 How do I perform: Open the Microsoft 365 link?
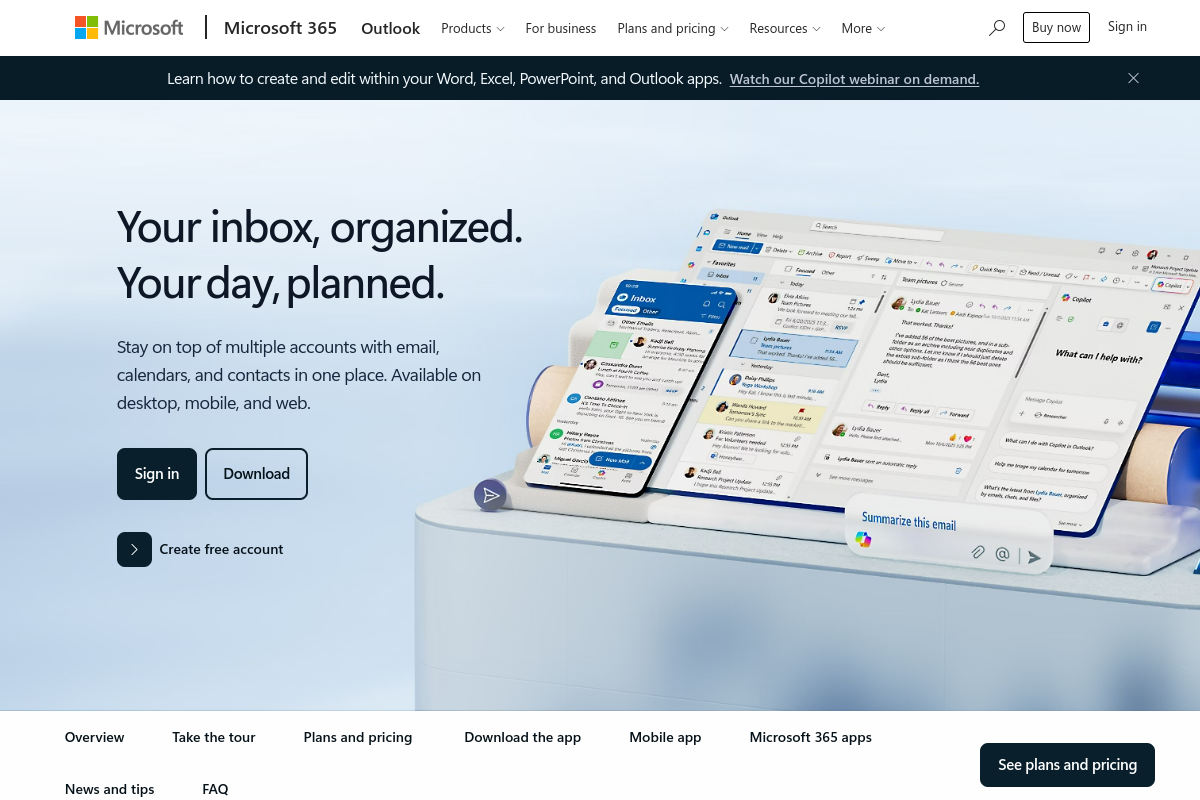click(x=280, y=28)
